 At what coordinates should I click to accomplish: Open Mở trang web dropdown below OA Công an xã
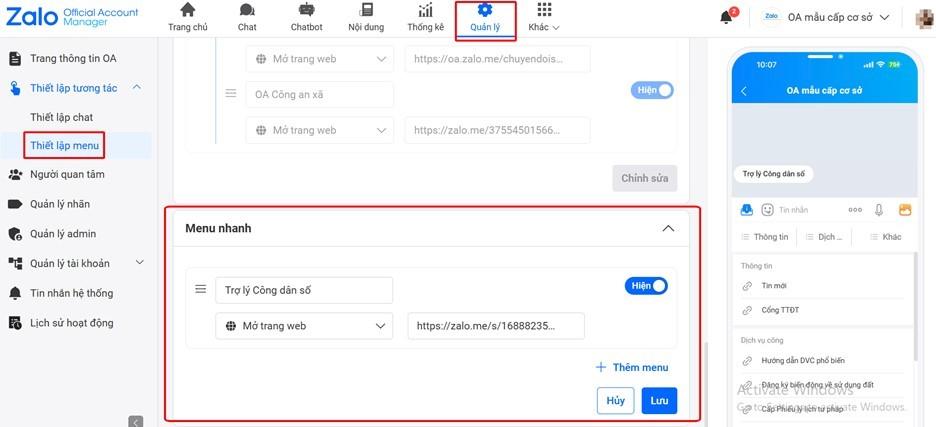pos(319,130)
